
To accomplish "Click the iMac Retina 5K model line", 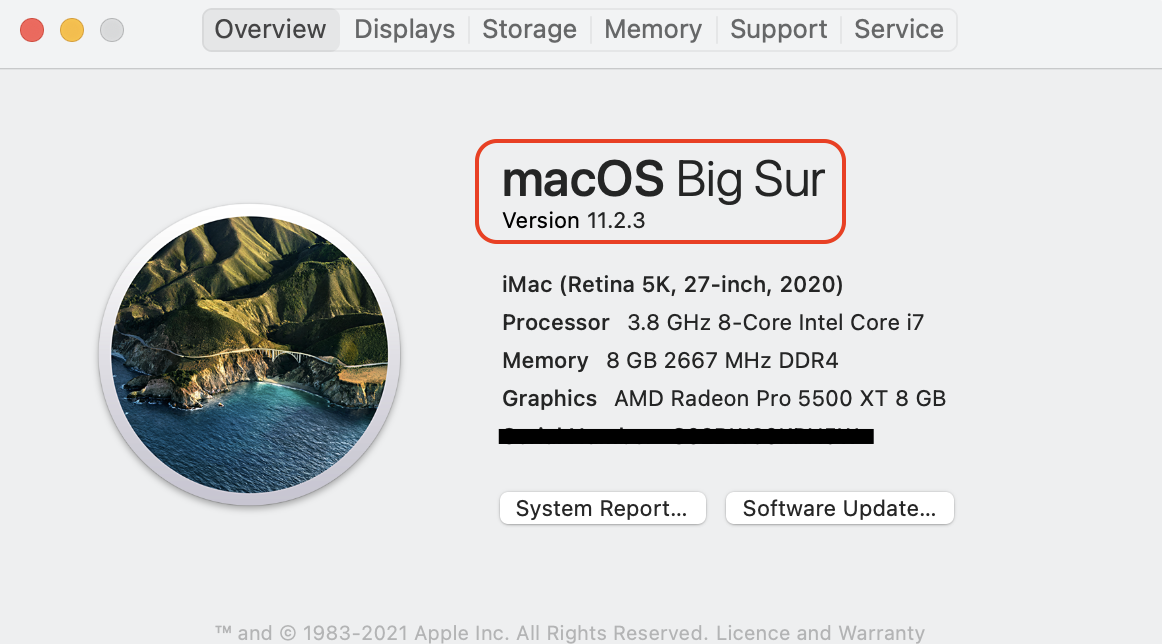I will click(672, 285).
